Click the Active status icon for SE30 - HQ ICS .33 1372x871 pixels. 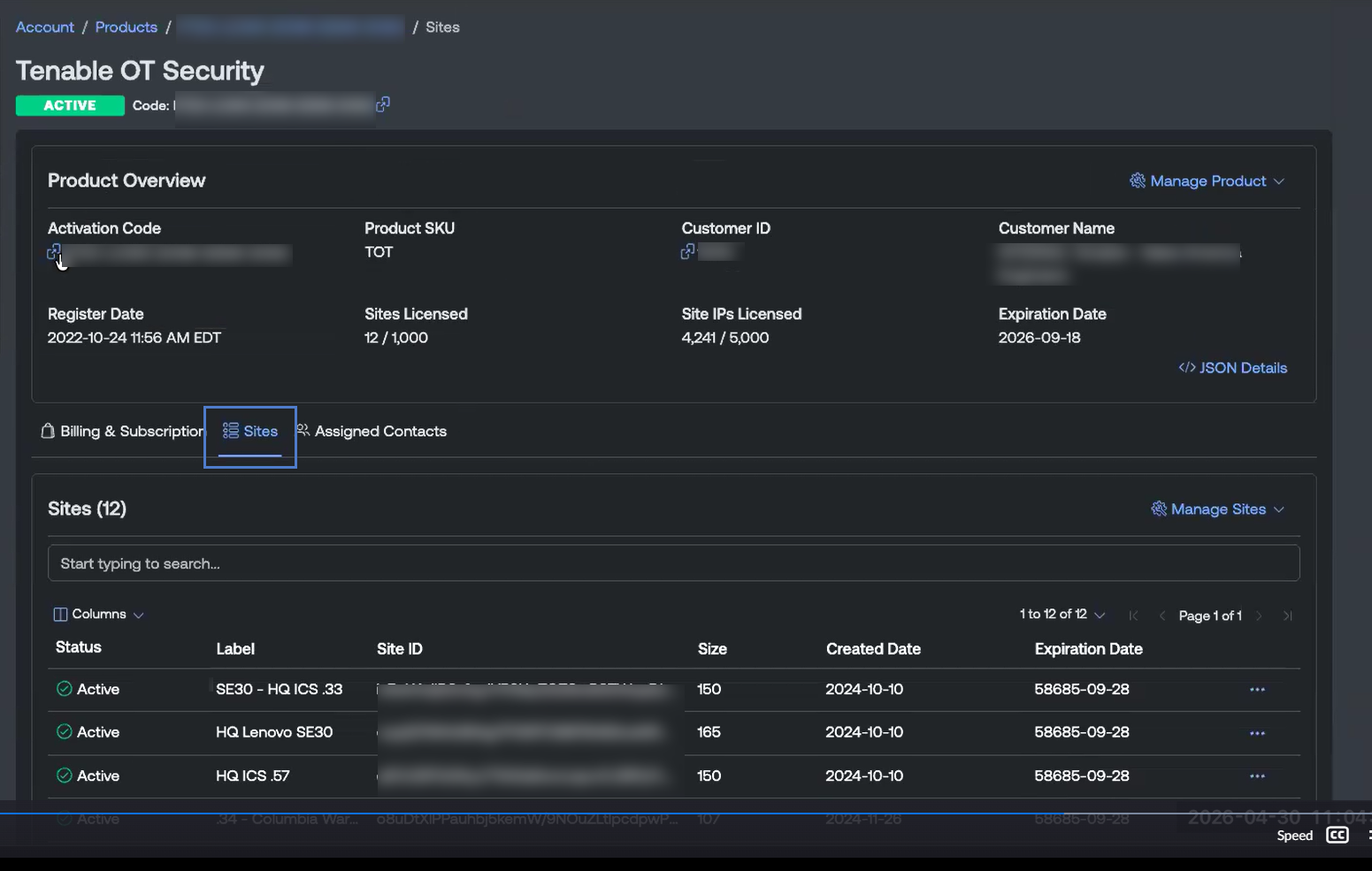pyautogui.click(x=64, y=689)
